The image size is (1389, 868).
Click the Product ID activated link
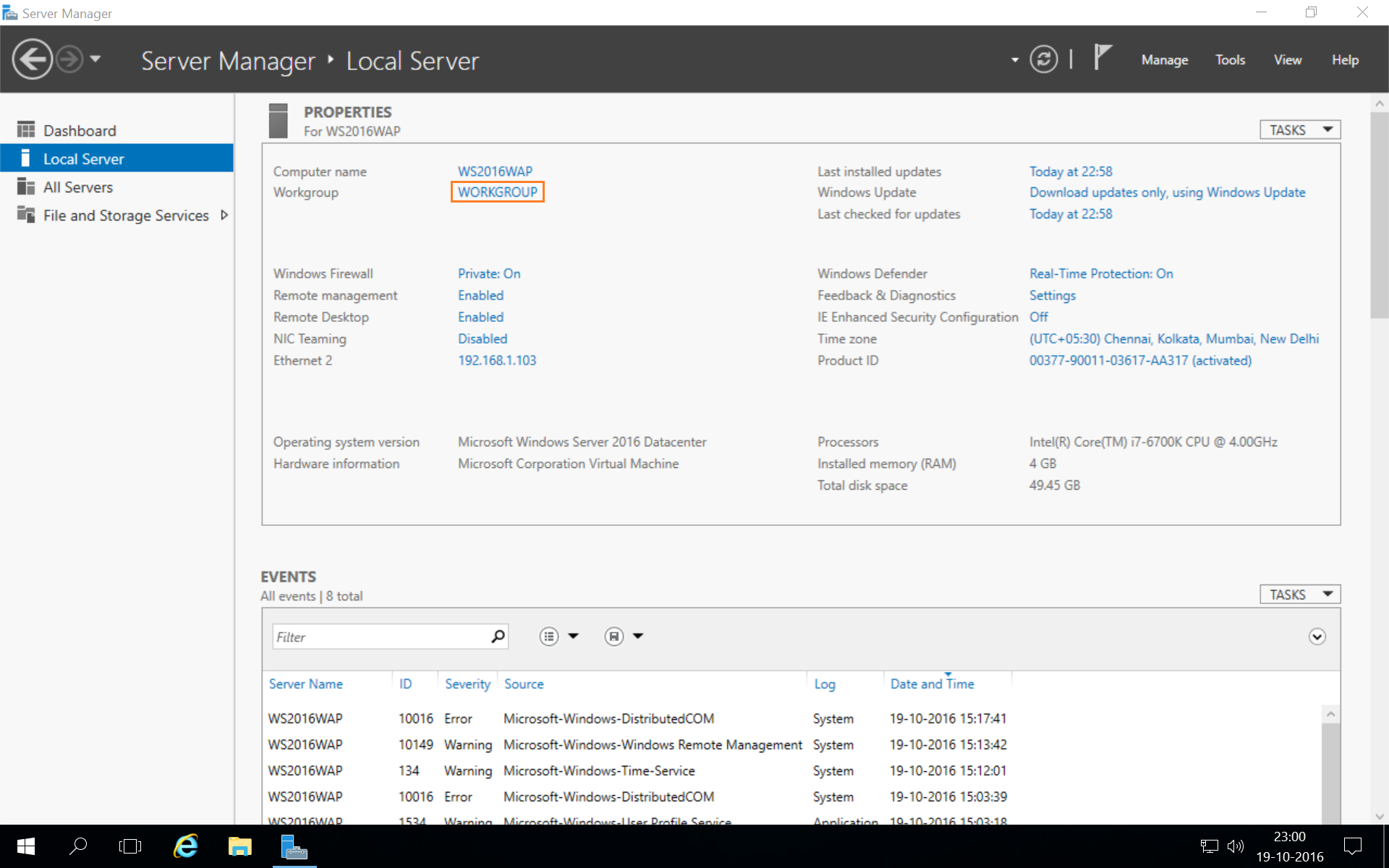(1140, 360)
